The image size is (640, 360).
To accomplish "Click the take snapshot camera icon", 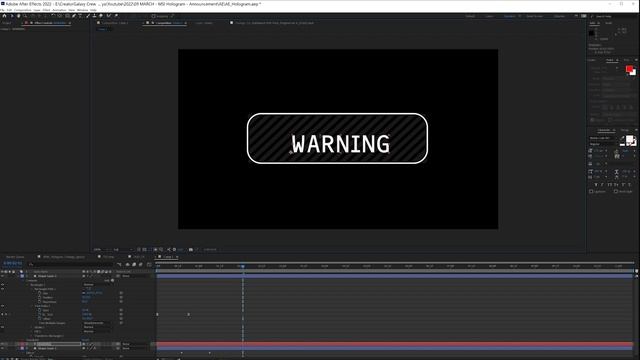I will [191, 249].
